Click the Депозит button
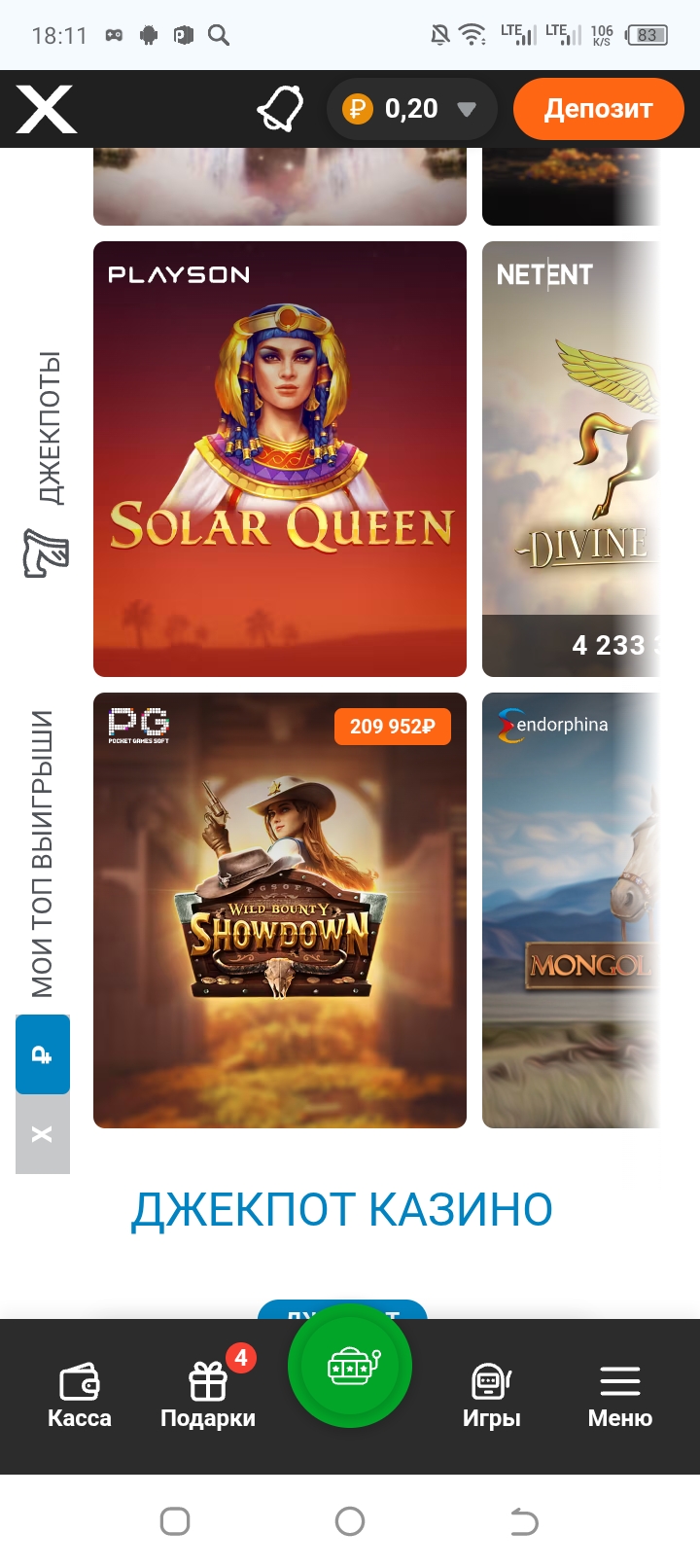Screen dimensions: 700x1568 599,109
